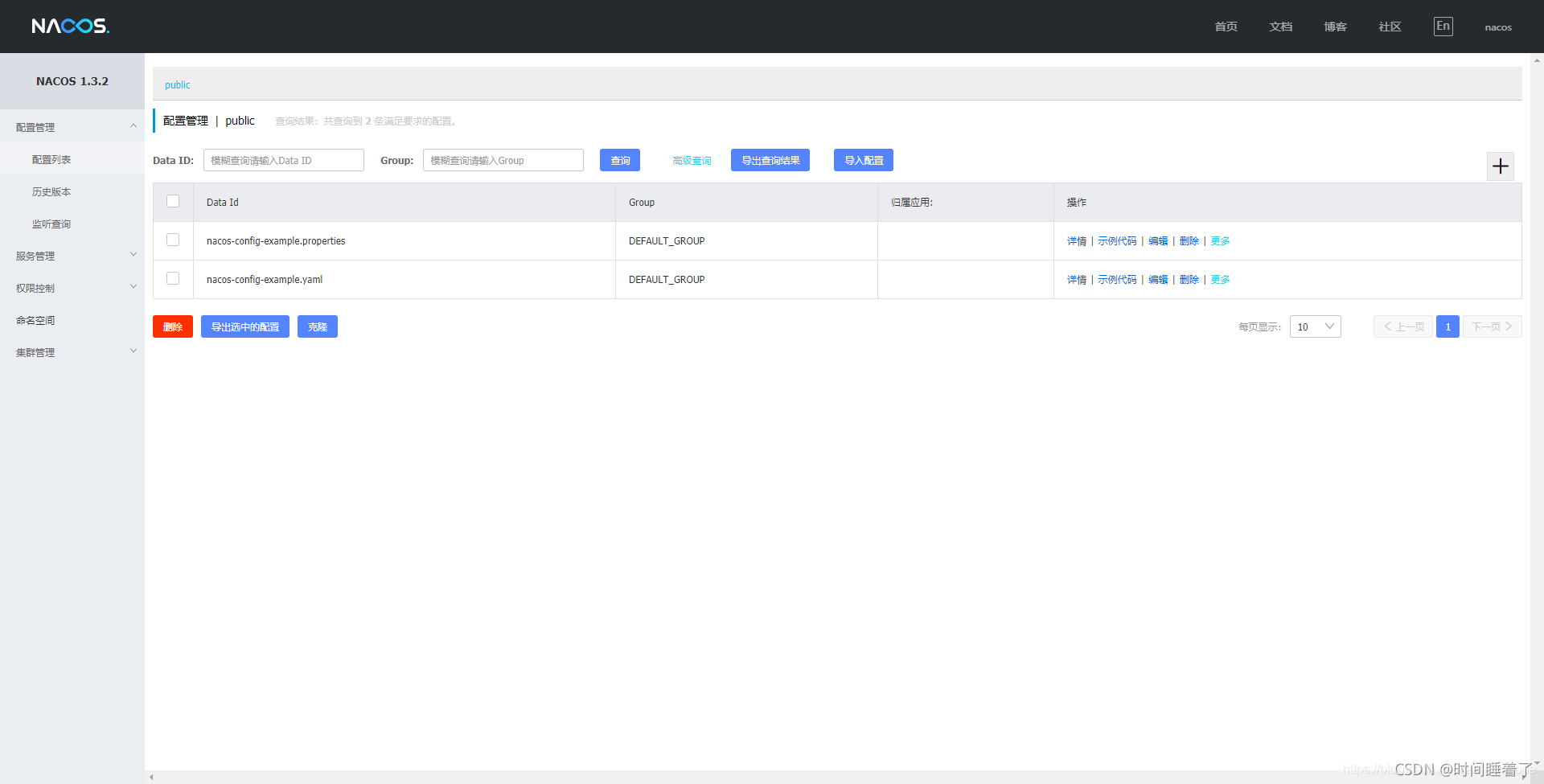Image resolution: width=1544 pixels, height=784 pixels.
Task: Click the 导出查询结果 button
Action: click(770, 160)
